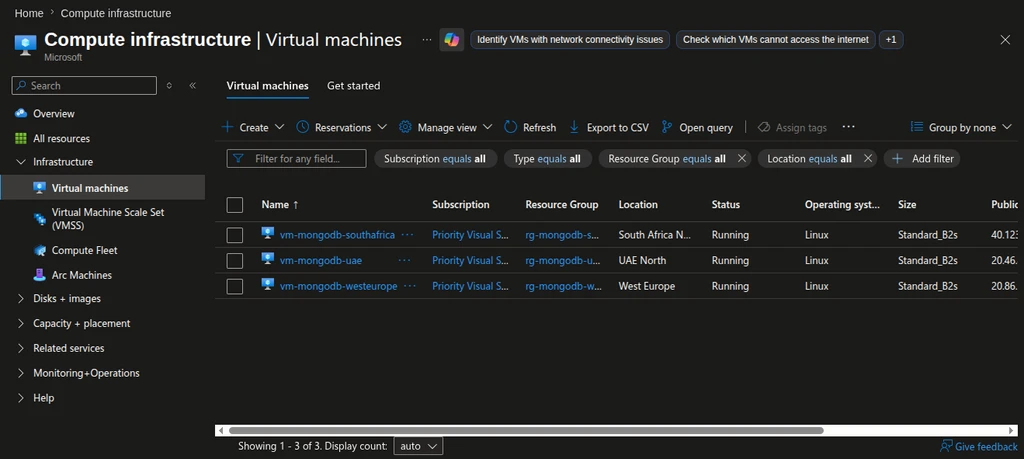
Task: Close the Virtual machines blade with X
Action: point(1005,40)
